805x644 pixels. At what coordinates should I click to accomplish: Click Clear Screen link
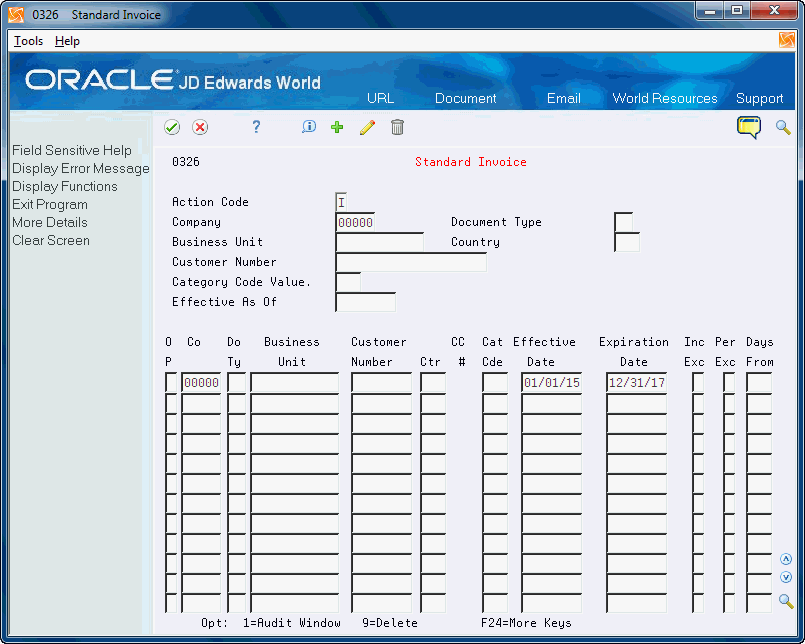click(x=51, y=240)
